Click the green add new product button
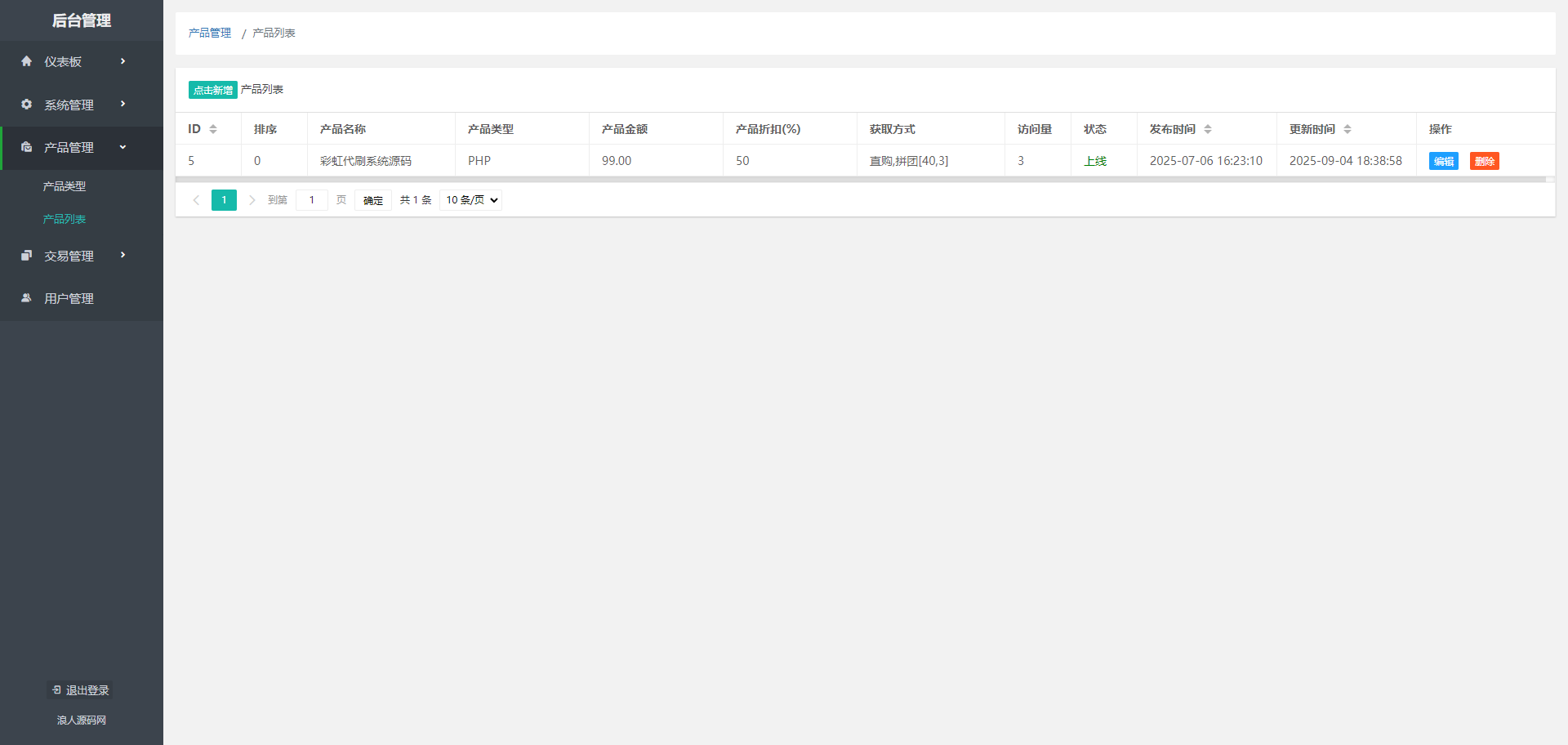Image resolution: width=1568 pixels, height=745 pixels. [212, 90]
